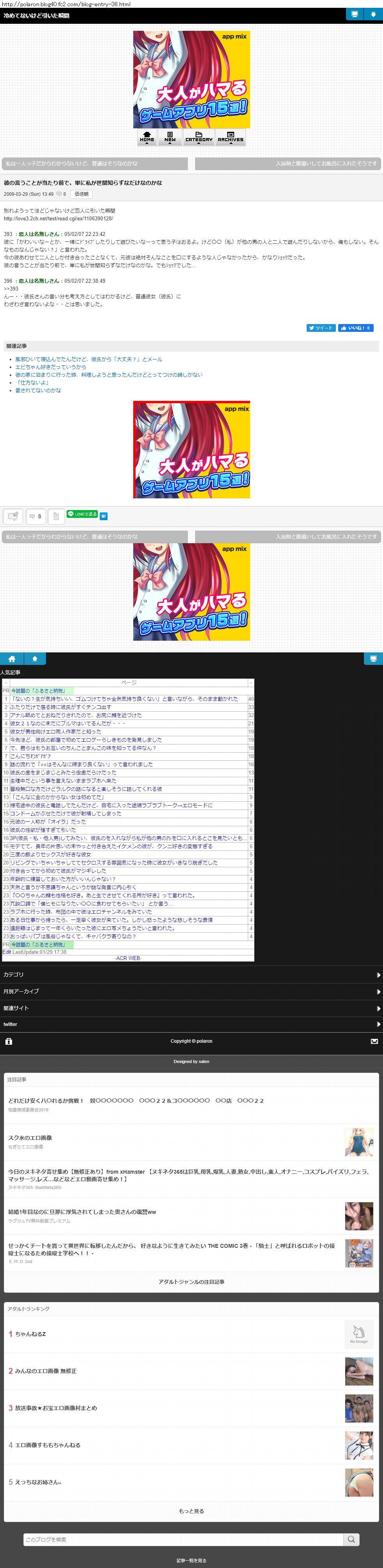Click the Facebook いいね! button
The width and height of the screenshot is (383, 1568).
356,328
